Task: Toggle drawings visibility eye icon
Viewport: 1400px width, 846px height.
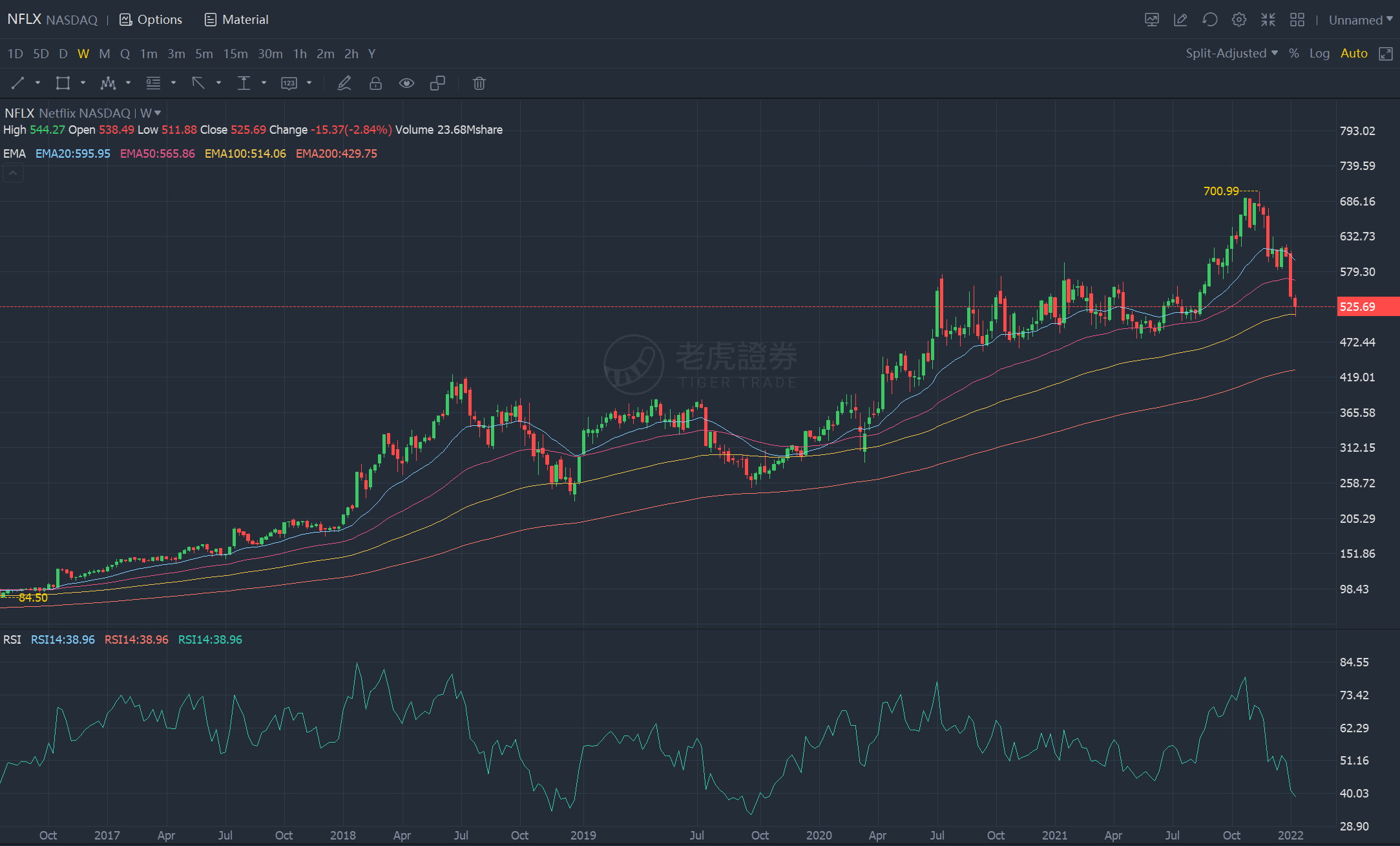Action: coord(406,83)
